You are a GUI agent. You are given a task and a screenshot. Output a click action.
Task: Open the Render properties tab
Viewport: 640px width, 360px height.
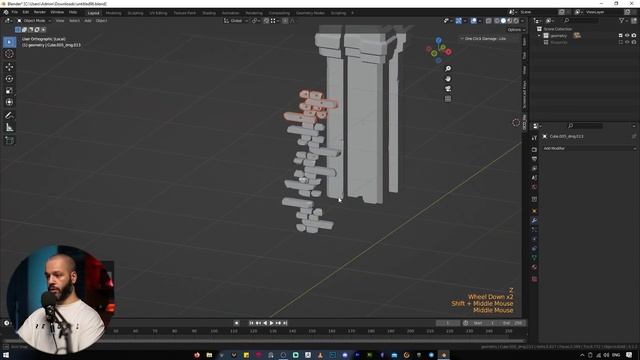(x=534, y=150)
